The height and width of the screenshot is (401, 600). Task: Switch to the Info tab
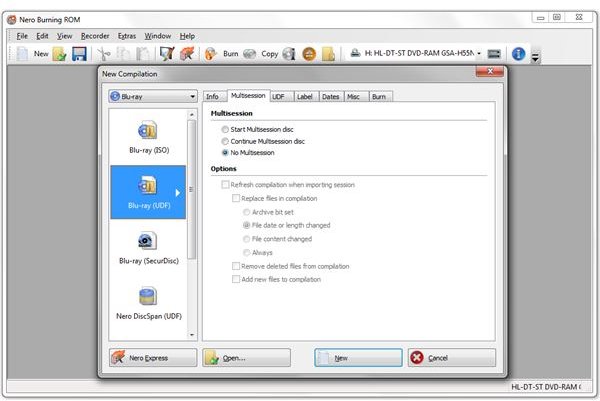pyautogui.click(x=214, y=96)
